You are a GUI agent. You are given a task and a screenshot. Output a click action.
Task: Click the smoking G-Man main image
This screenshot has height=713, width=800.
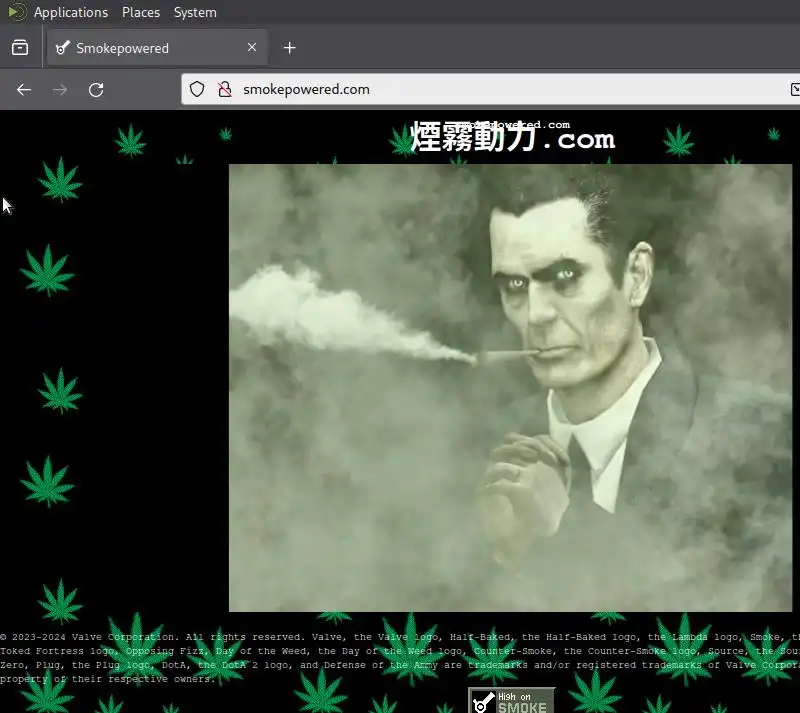(510, 388)
